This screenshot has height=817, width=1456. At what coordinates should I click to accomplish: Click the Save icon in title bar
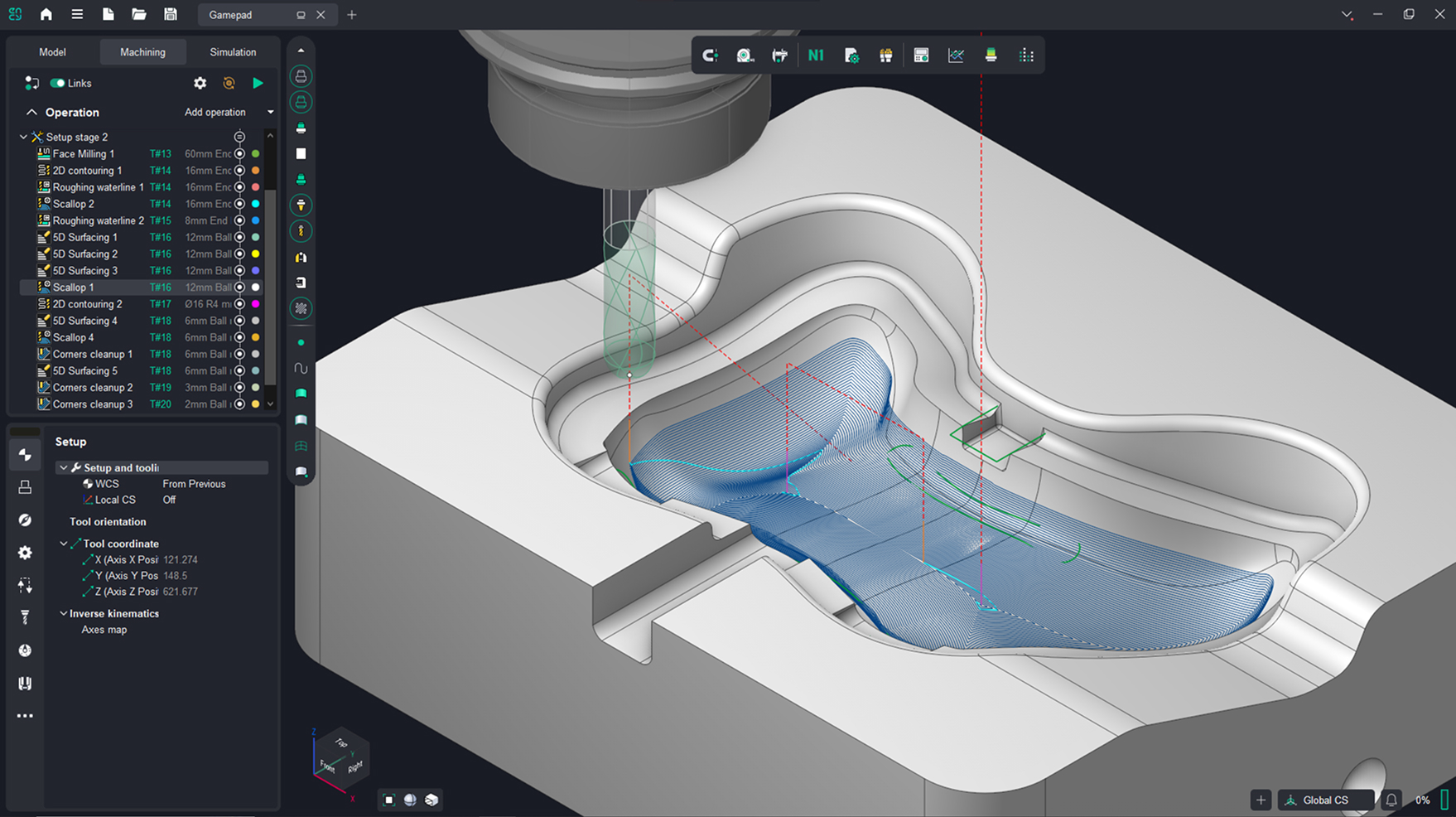click(x=170, y=14)
